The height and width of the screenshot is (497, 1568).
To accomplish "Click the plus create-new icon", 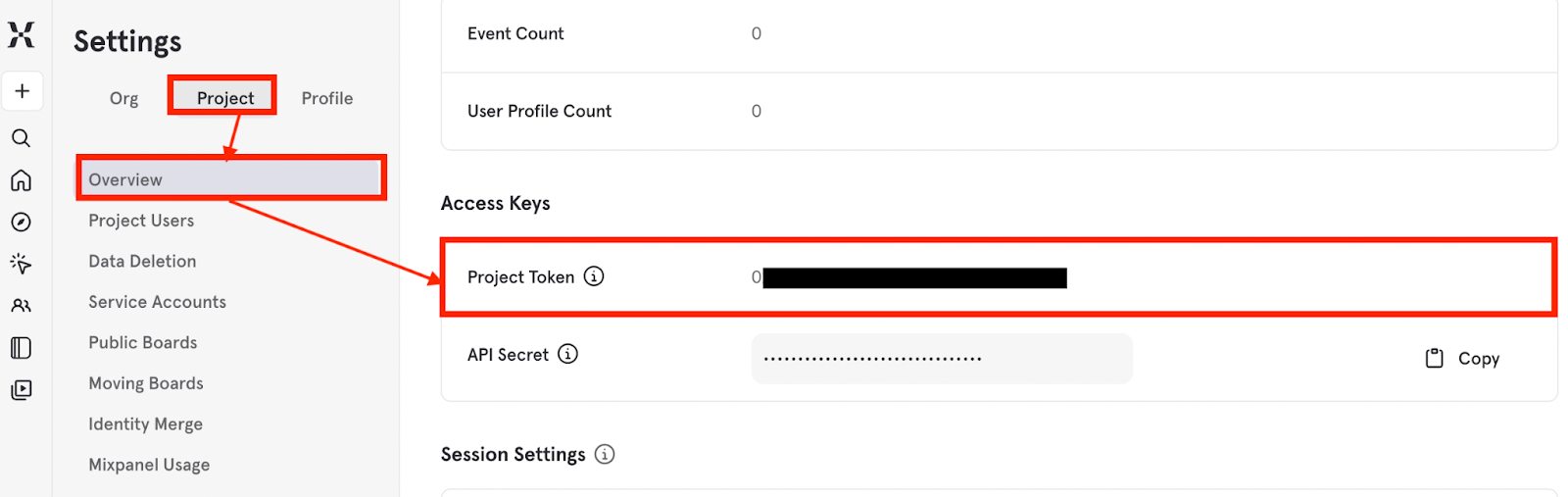I will click(22, 91).
